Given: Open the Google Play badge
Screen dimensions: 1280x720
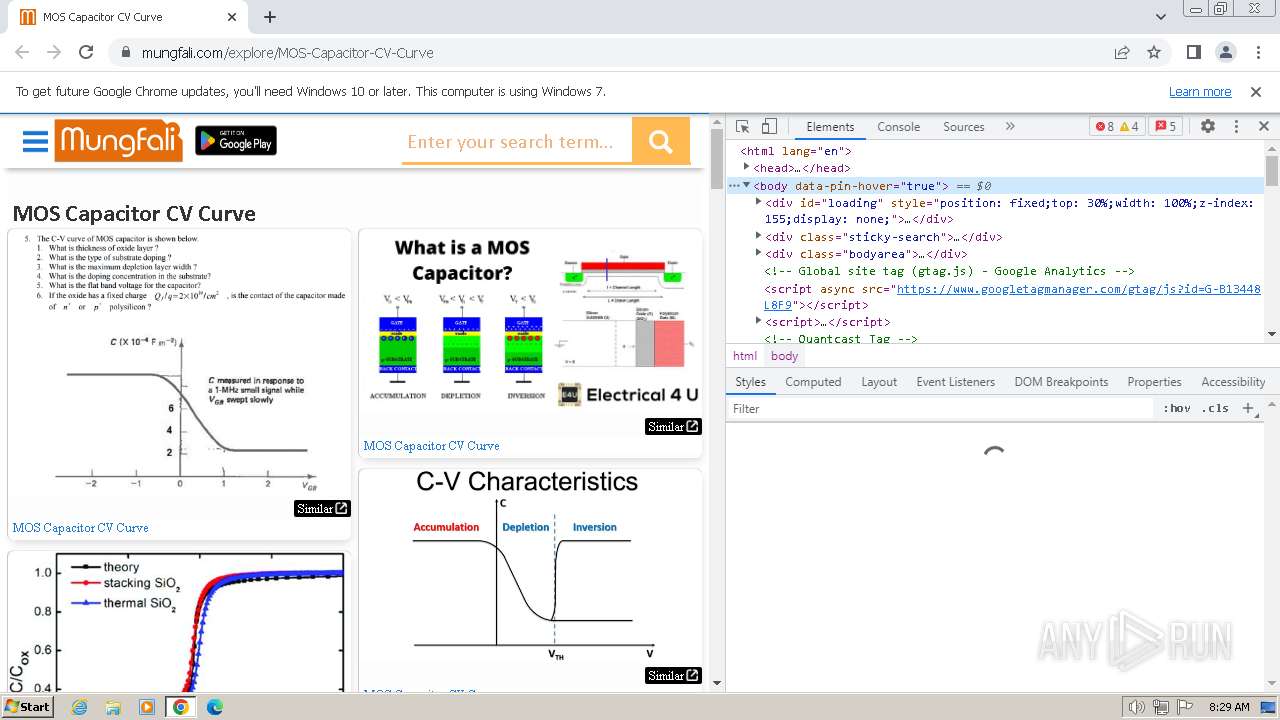Looking at the screenshot, I should click(x=236, y=141).
